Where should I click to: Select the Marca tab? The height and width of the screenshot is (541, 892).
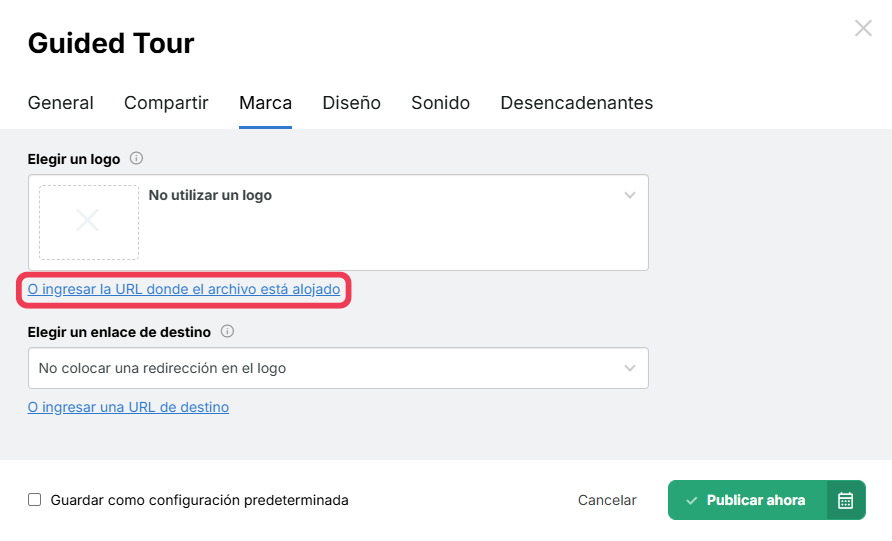[x=265, y=103]
